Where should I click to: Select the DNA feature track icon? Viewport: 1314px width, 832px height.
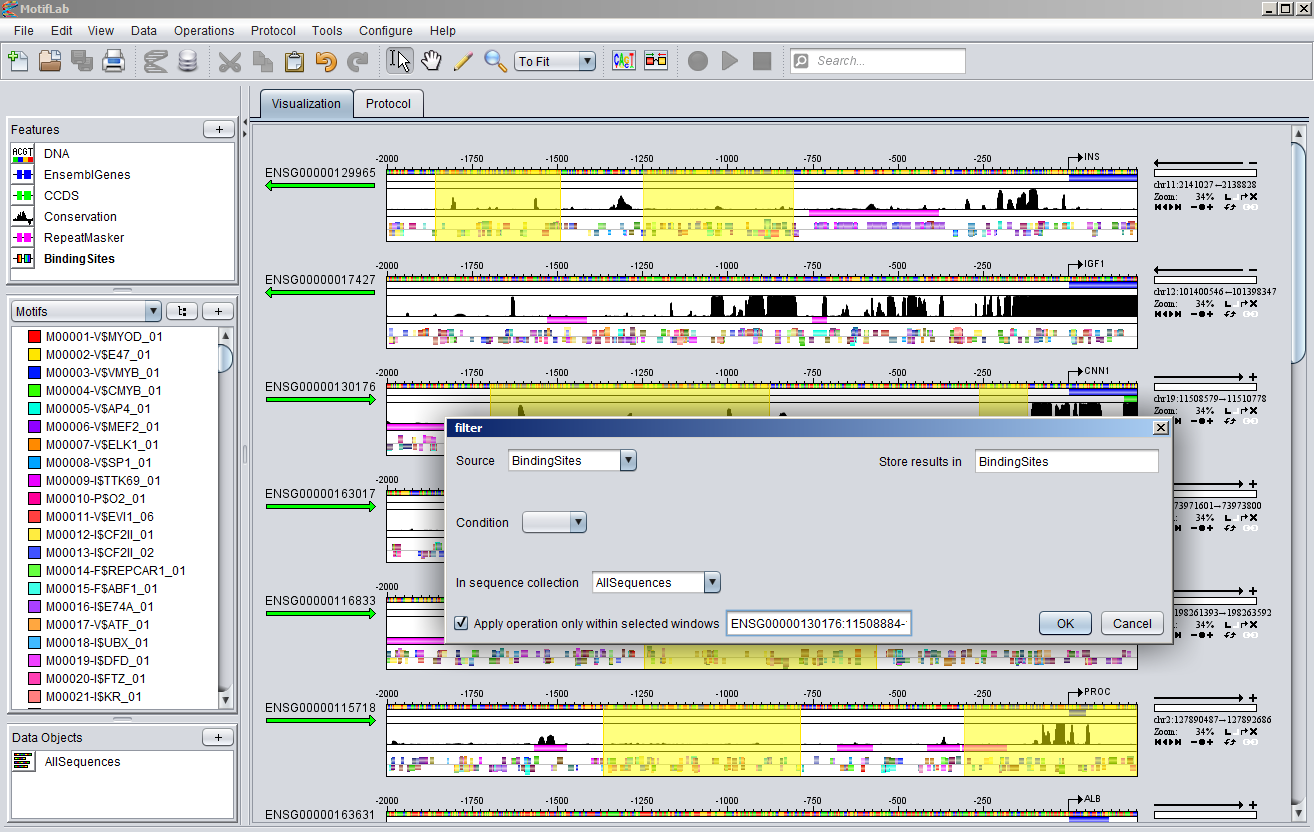[x=23, y=153]
